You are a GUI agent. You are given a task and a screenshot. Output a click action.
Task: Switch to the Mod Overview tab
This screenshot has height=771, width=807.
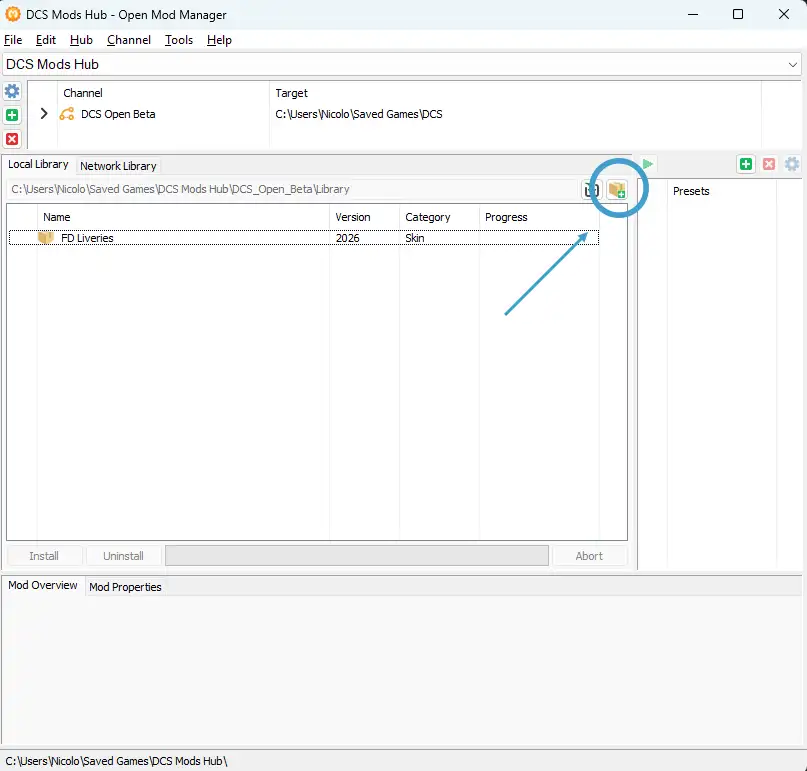(43, 585)
